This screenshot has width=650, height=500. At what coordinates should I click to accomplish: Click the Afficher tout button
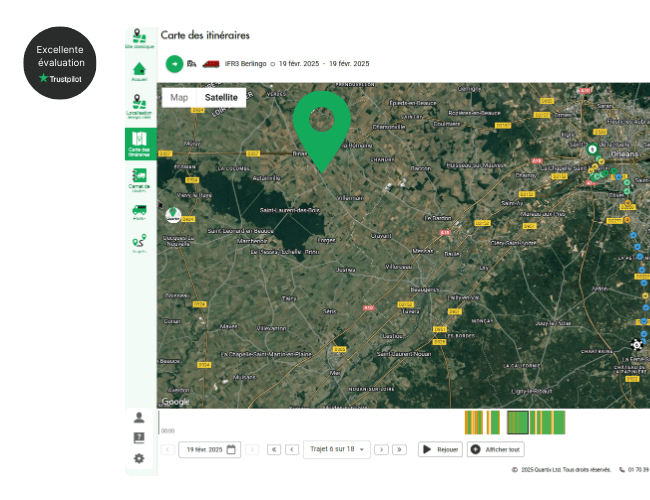coord(496,449)
